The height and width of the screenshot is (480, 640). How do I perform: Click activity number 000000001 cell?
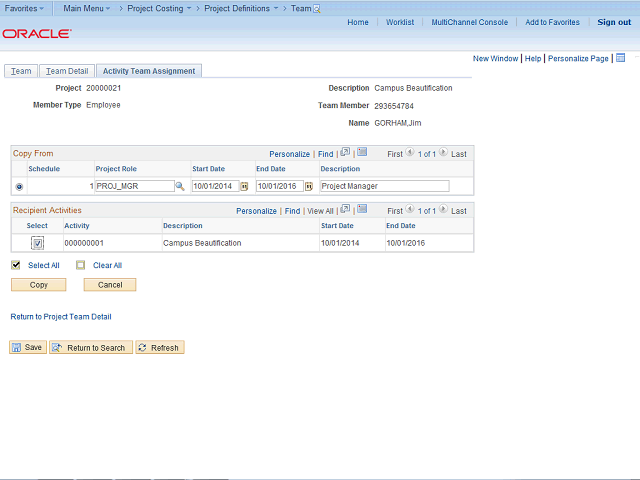coord(84,243)
